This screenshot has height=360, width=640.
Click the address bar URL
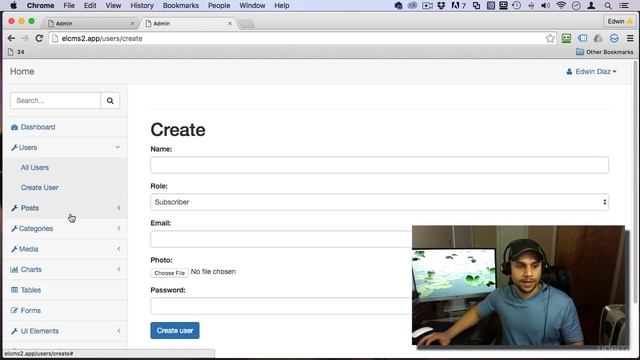coord(102,38)
